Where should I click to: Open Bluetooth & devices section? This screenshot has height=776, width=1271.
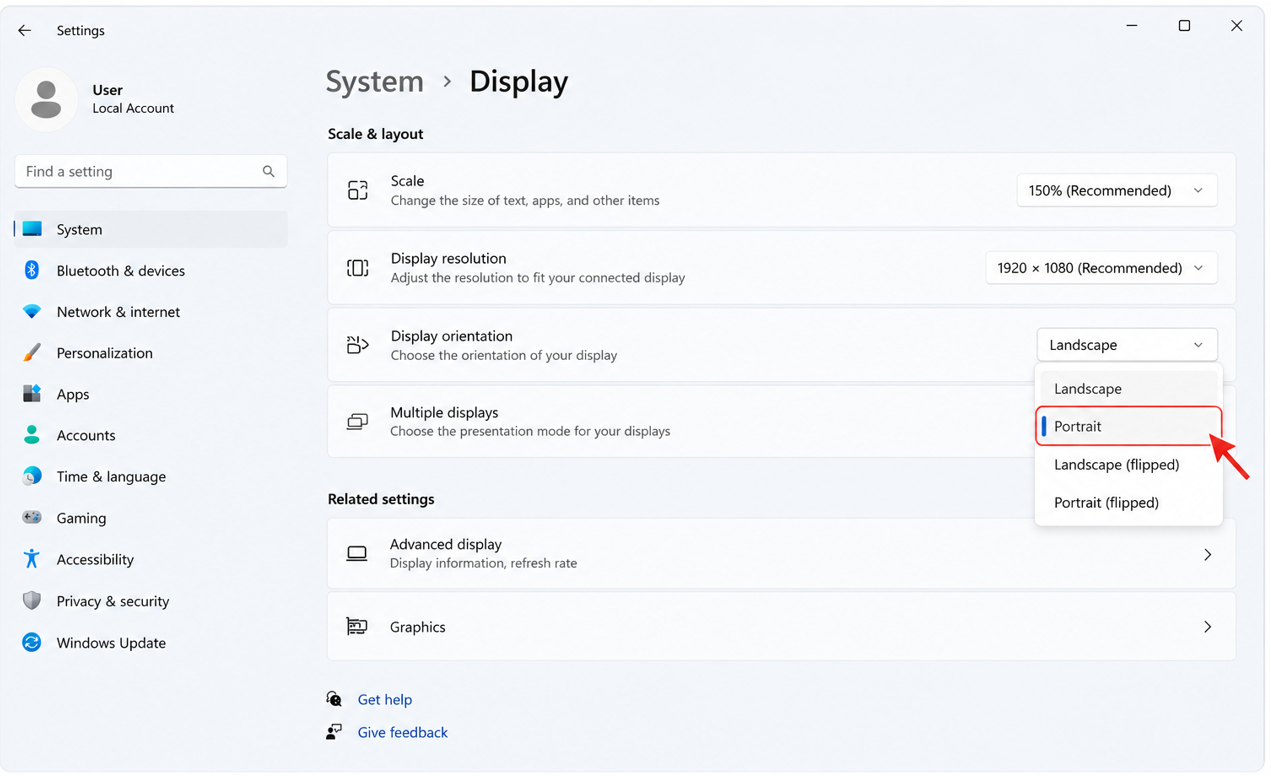coord(120,270)
